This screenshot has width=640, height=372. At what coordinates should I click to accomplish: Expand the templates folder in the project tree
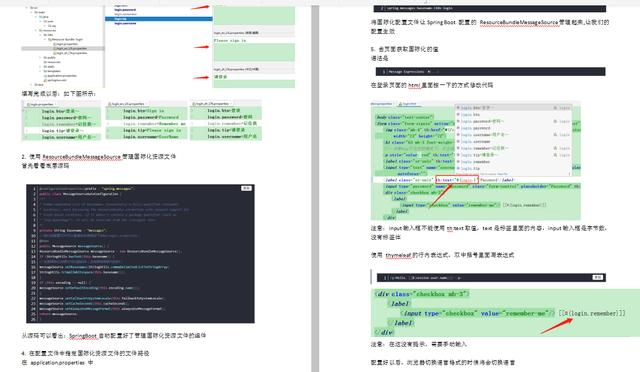coord(41,71)
